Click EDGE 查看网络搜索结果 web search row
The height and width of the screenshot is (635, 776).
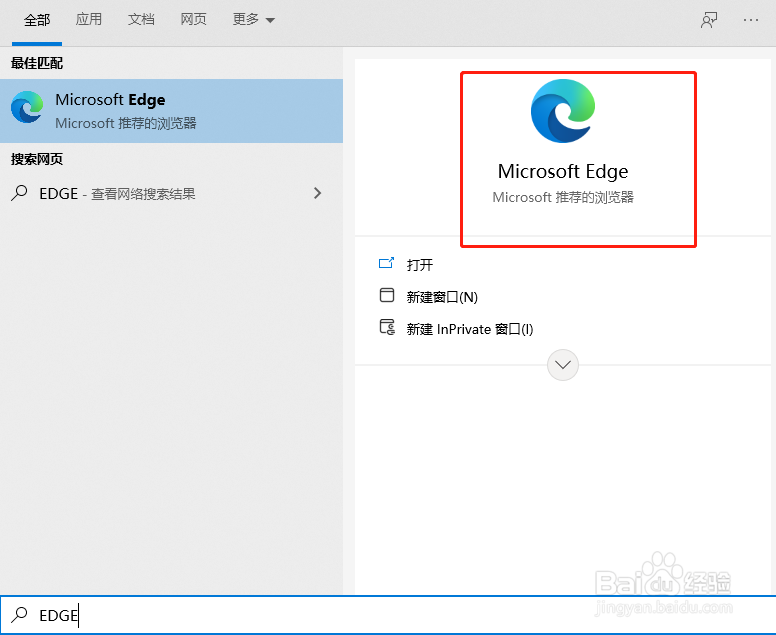click(171, 193)
